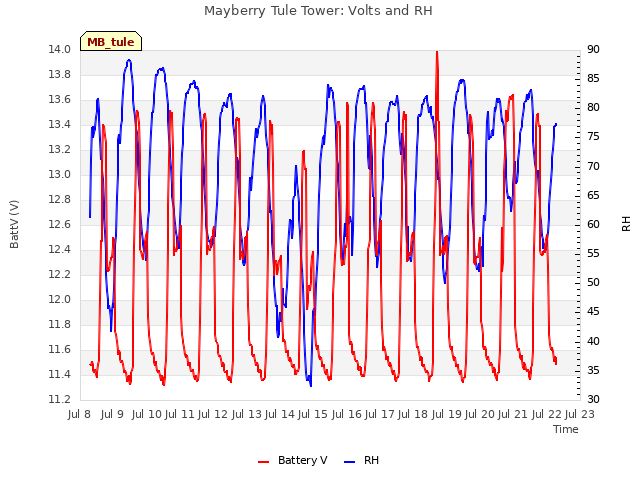Screen dimensions: 640x480
Task: Click the 11.8 left axis tick
Action: click(59, 324)
